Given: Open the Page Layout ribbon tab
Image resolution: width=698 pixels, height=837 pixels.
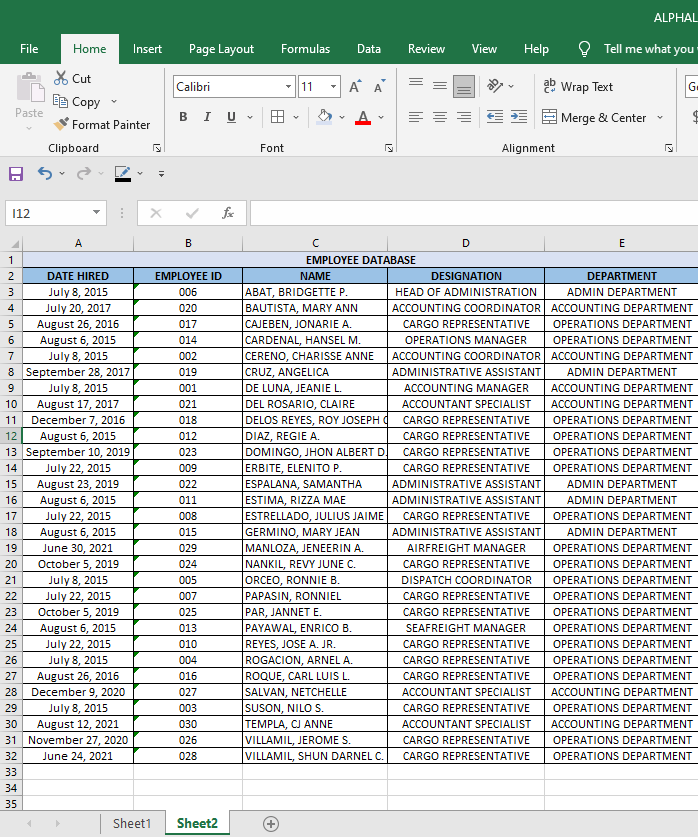Looking at the screenshot, I should coord(221,49).
